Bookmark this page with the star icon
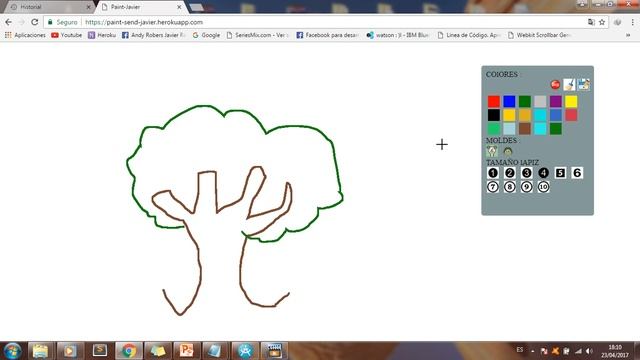Screen dimensions: 640x360 [602, 22]
